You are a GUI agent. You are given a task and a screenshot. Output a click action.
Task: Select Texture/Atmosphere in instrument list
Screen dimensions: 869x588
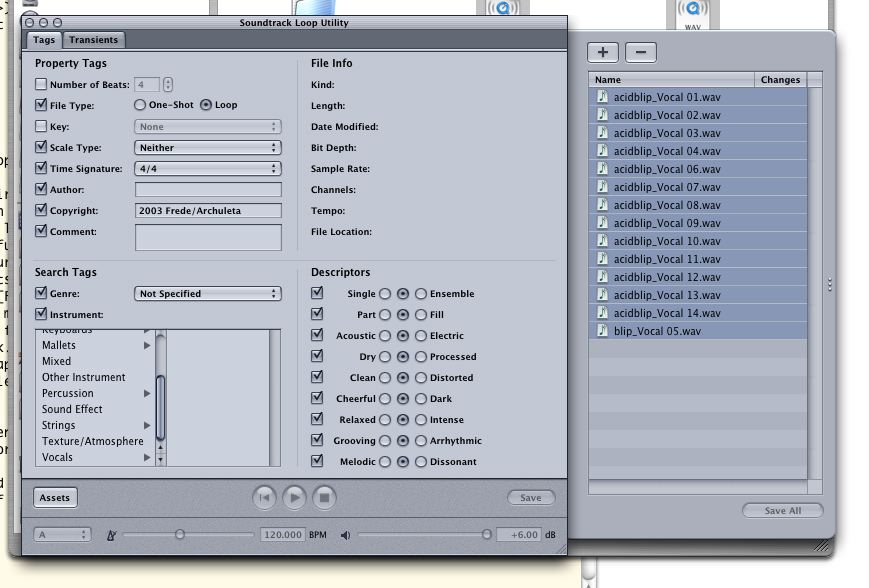pyautogui.click(x=93, y=442)
